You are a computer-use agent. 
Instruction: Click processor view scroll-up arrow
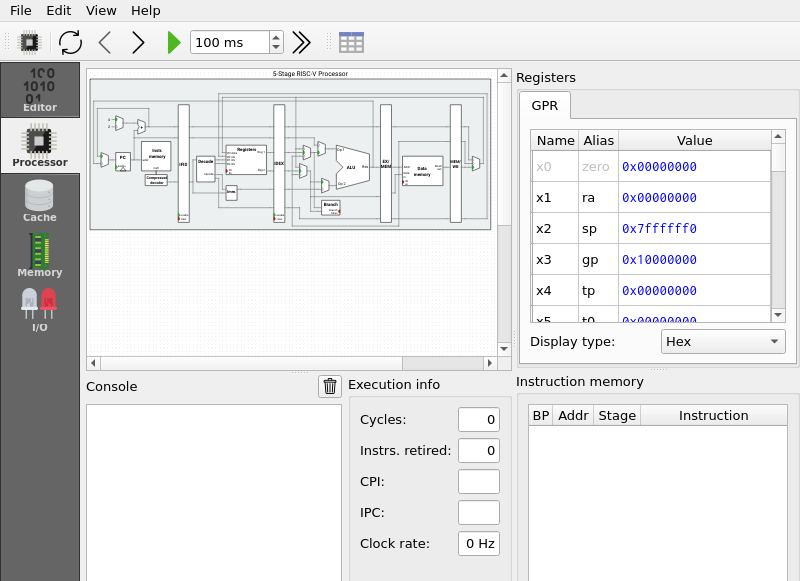tap(504, 75)
